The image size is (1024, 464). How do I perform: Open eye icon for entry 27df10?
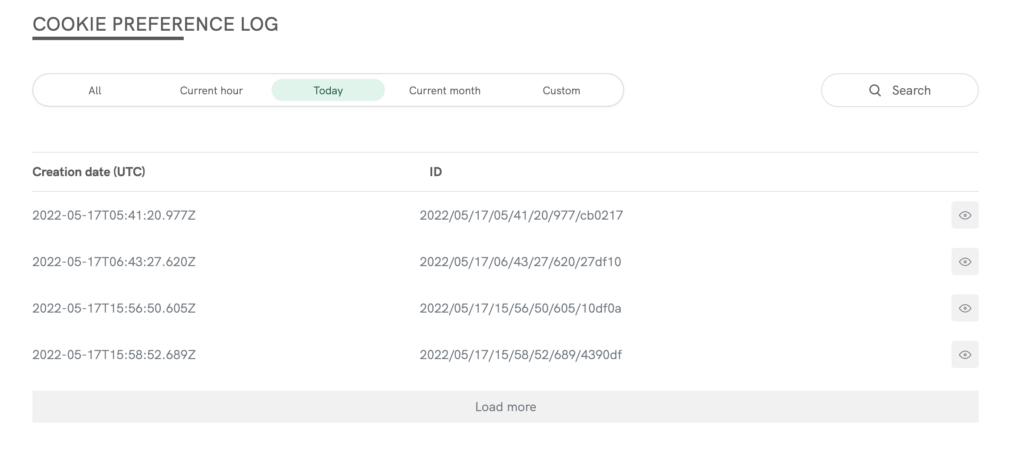coord(964,262)
